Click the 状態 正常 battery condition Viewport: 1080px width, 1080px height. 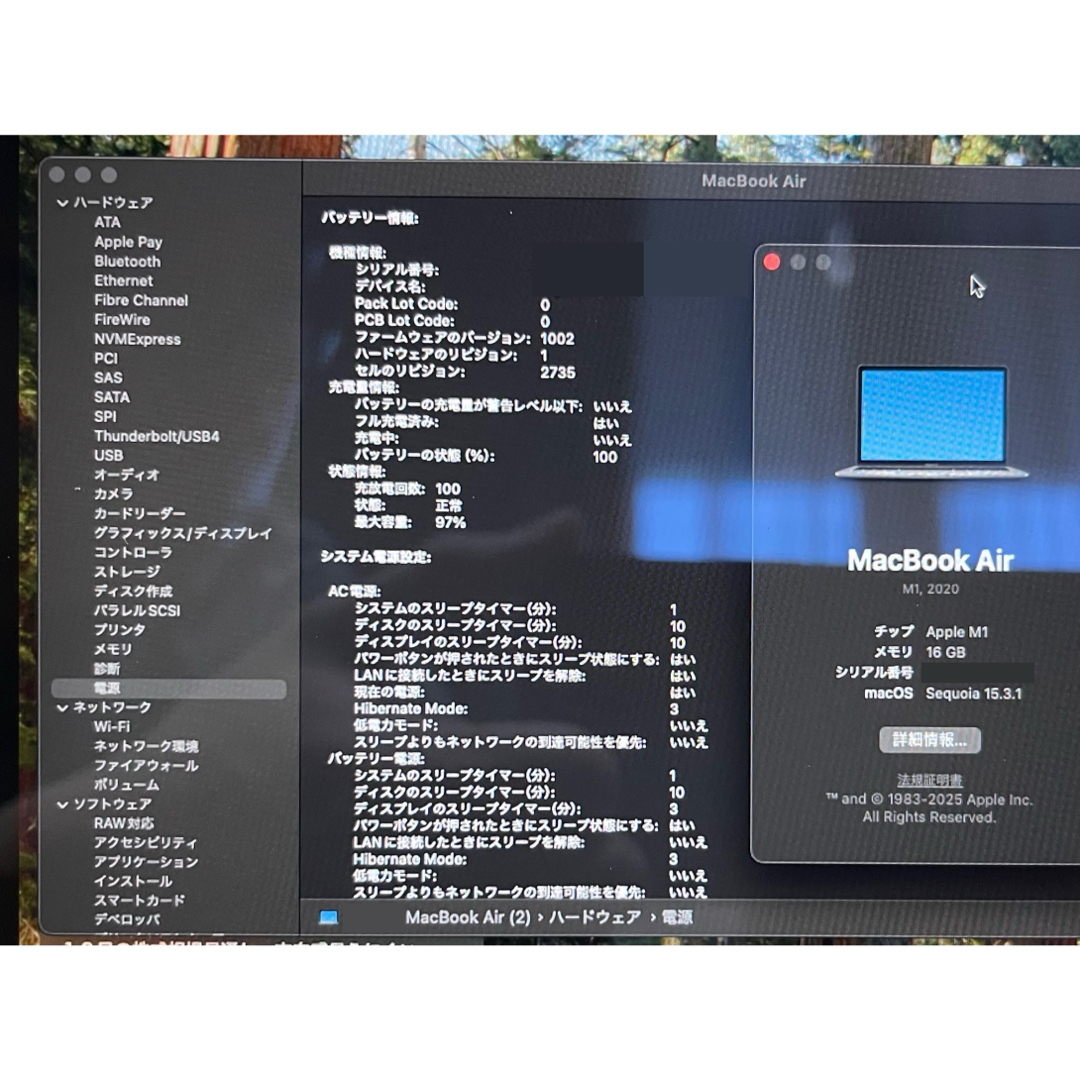point(448,506)
